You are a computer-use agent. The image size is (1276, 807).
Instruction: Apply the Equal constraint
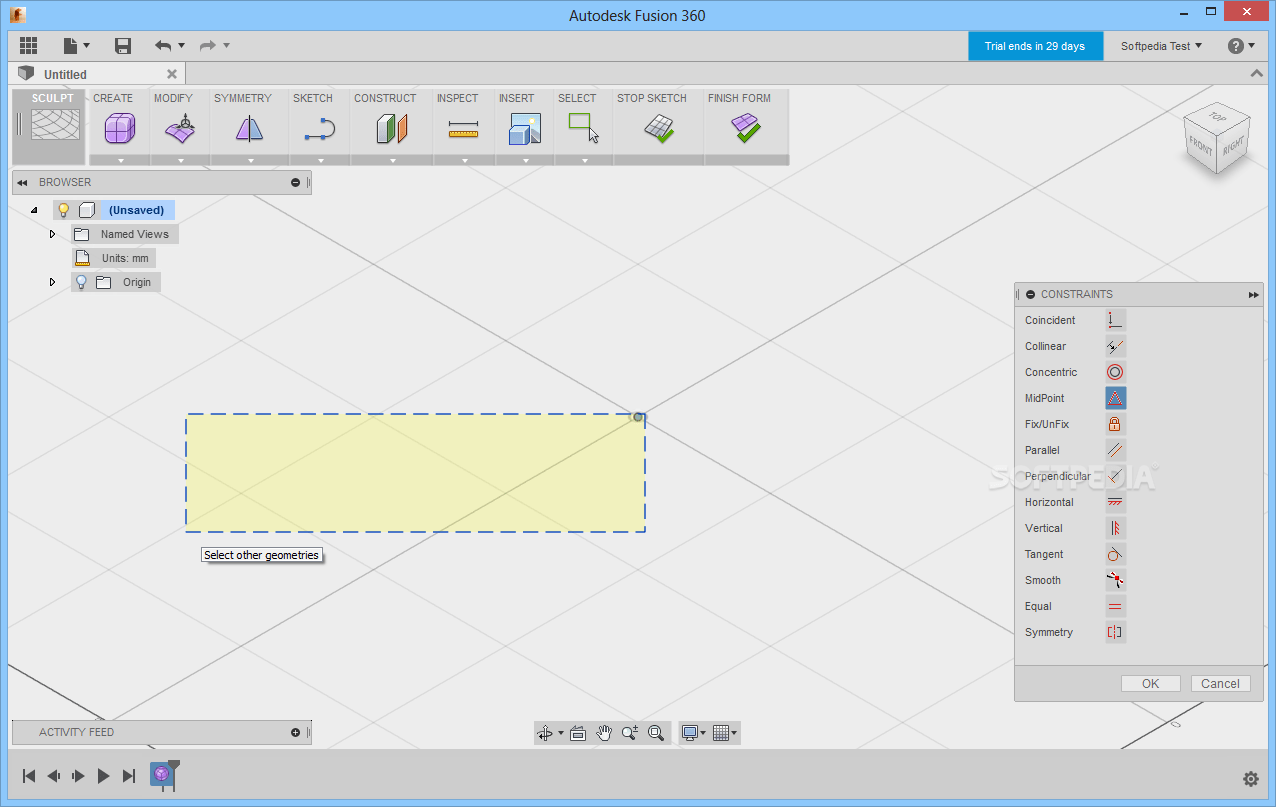[1115, 606]
